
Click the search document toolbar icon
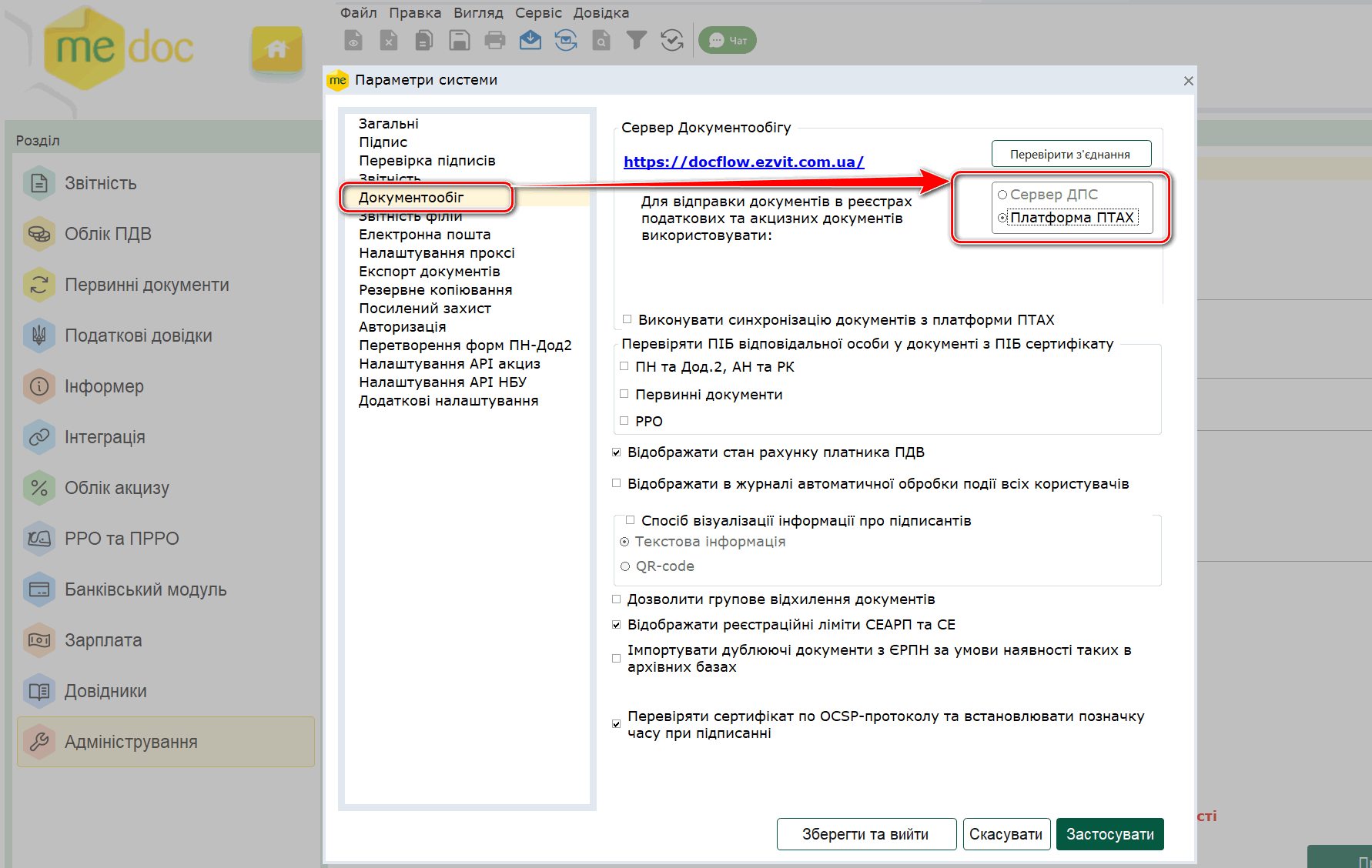tap(601, 40)
